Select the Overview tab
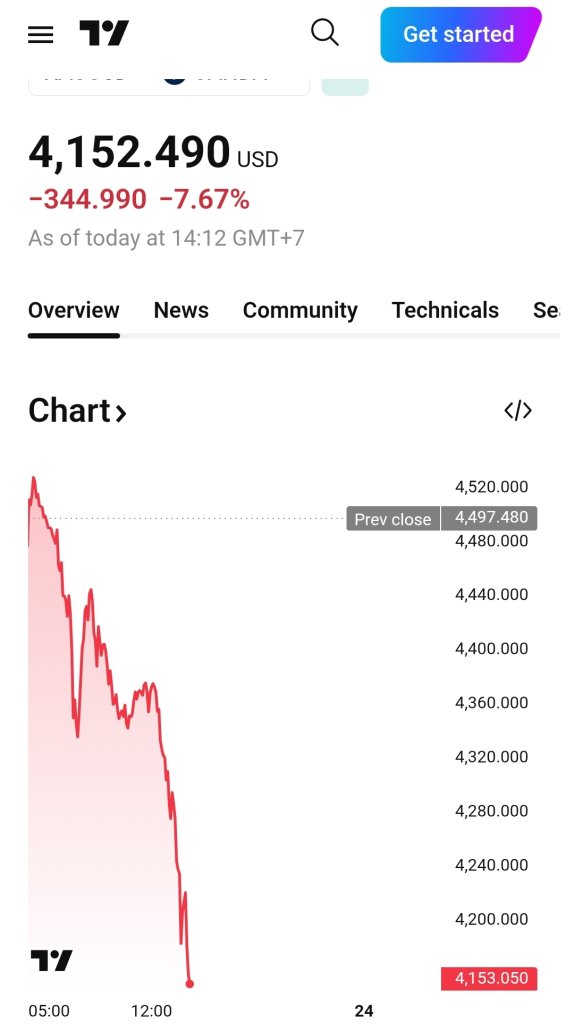The width and height of the screenshot is (574, 1024). 74,310
